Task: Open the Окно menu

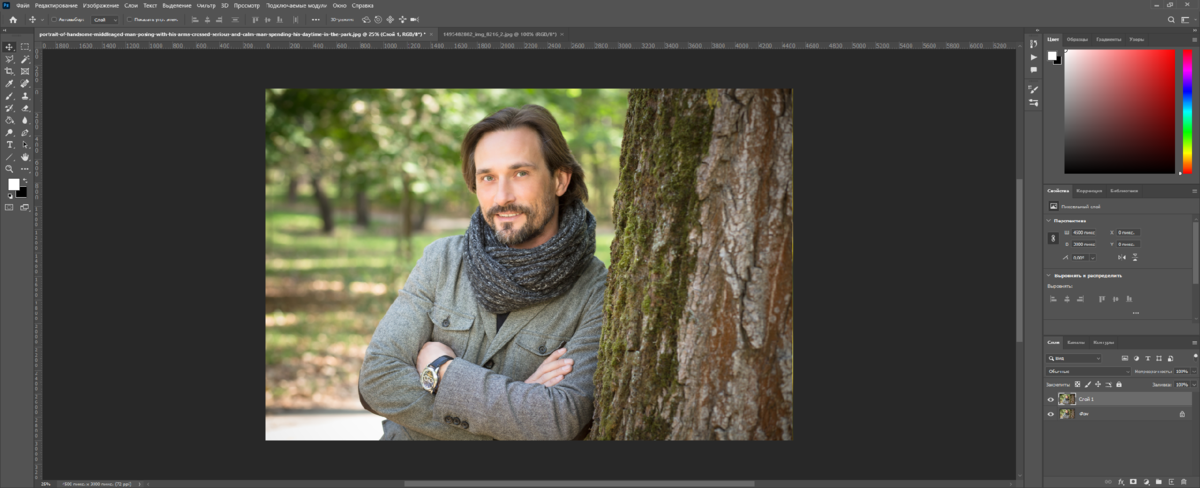Action: [x=340, y=5]
